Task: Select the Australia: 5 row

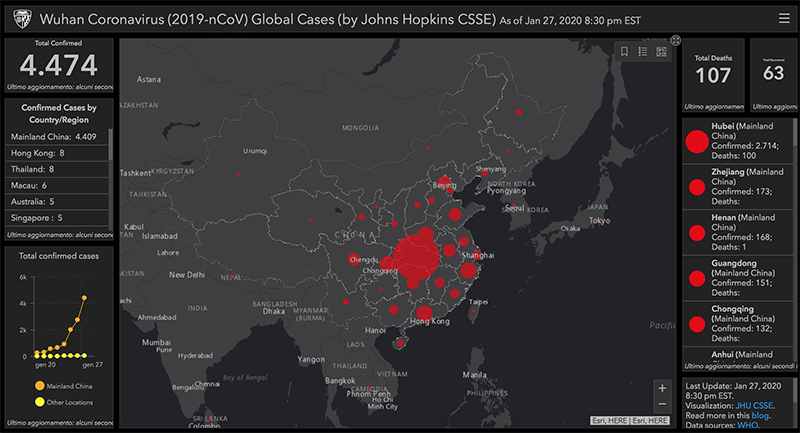Action: click(57, 202)
